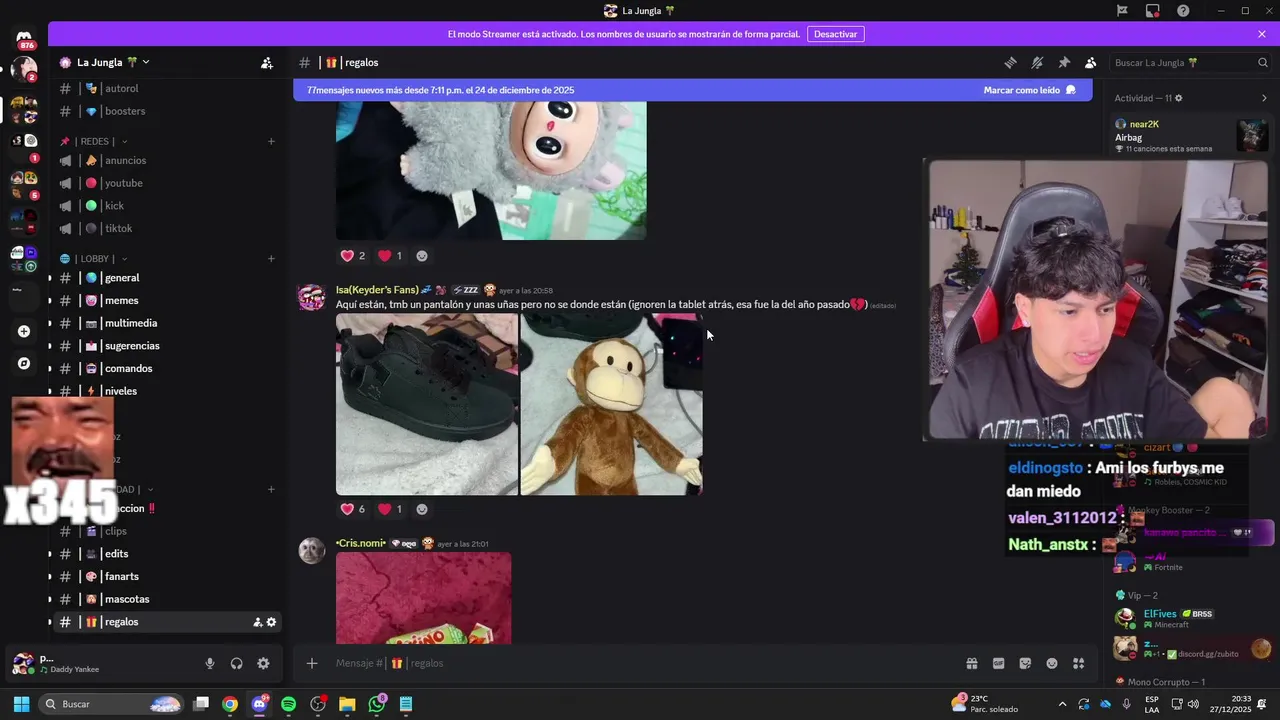Screen dimensions: 1280x720
Task: Click Cris.nomi username
Action: pos(361,543)
